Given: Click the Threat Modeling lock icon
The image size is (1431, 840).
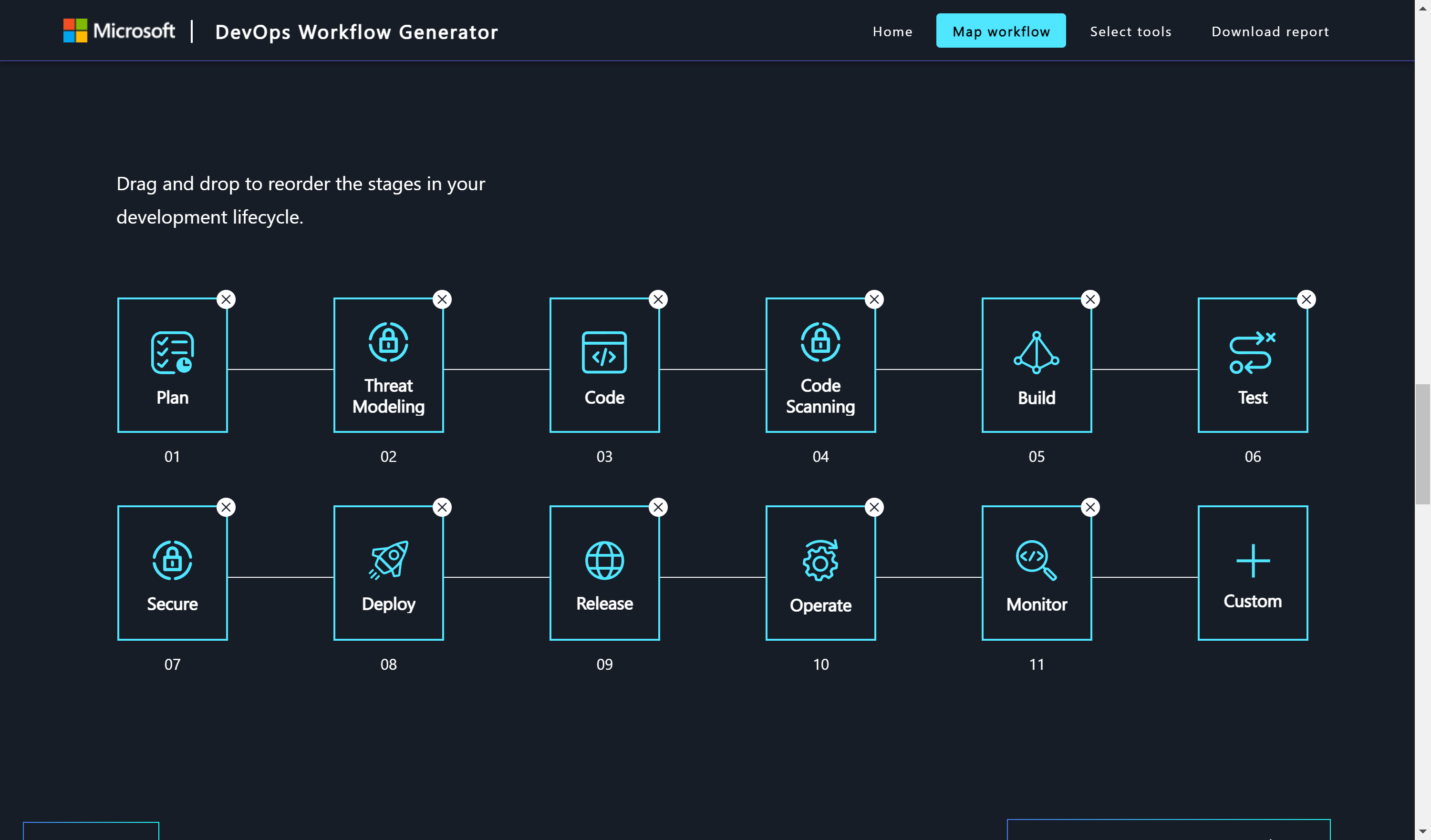Looking at the screenshot, I should coord(388,342).
